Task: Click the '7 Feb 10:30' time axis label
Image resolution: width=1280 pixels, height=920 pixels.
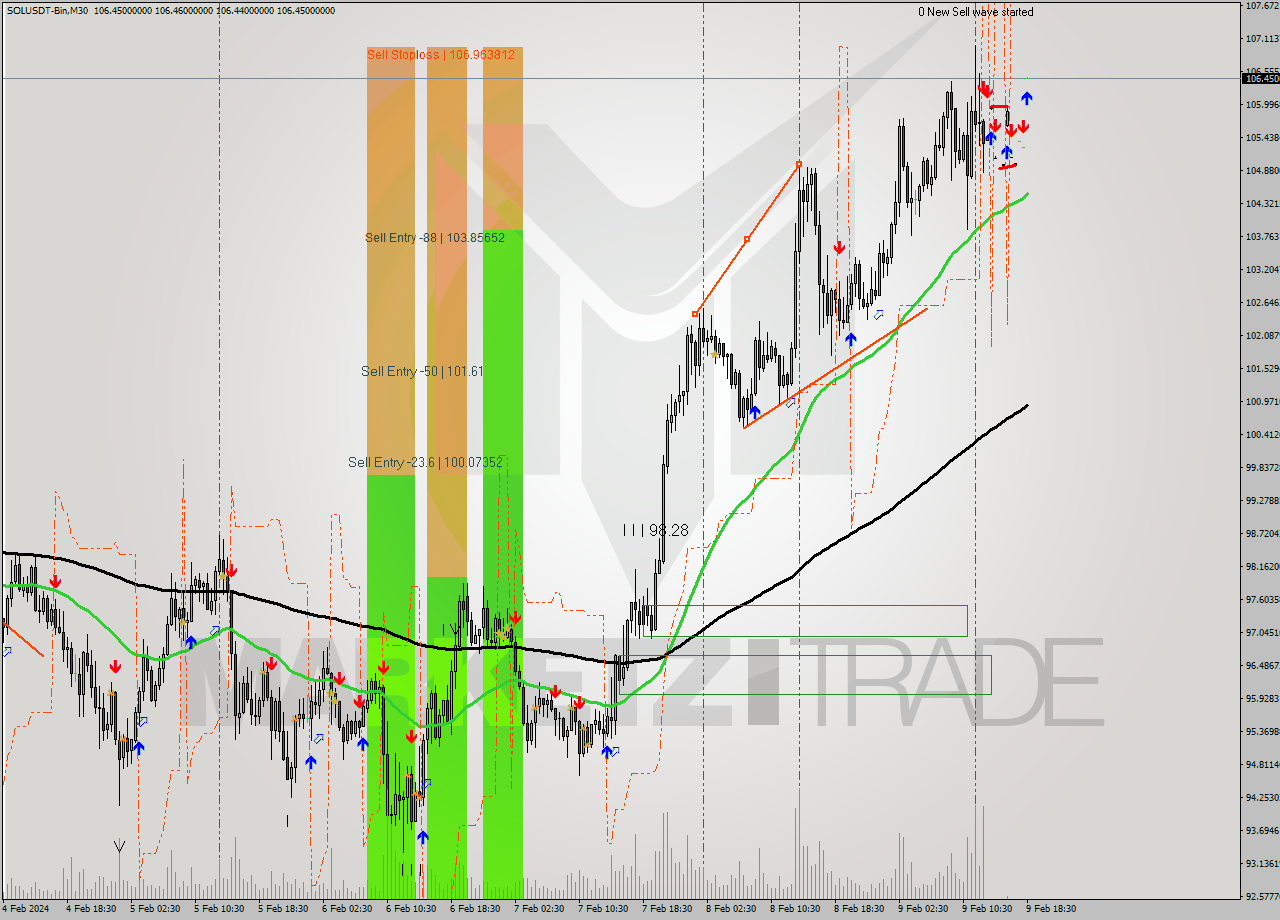Action: [x=603, y=909]
